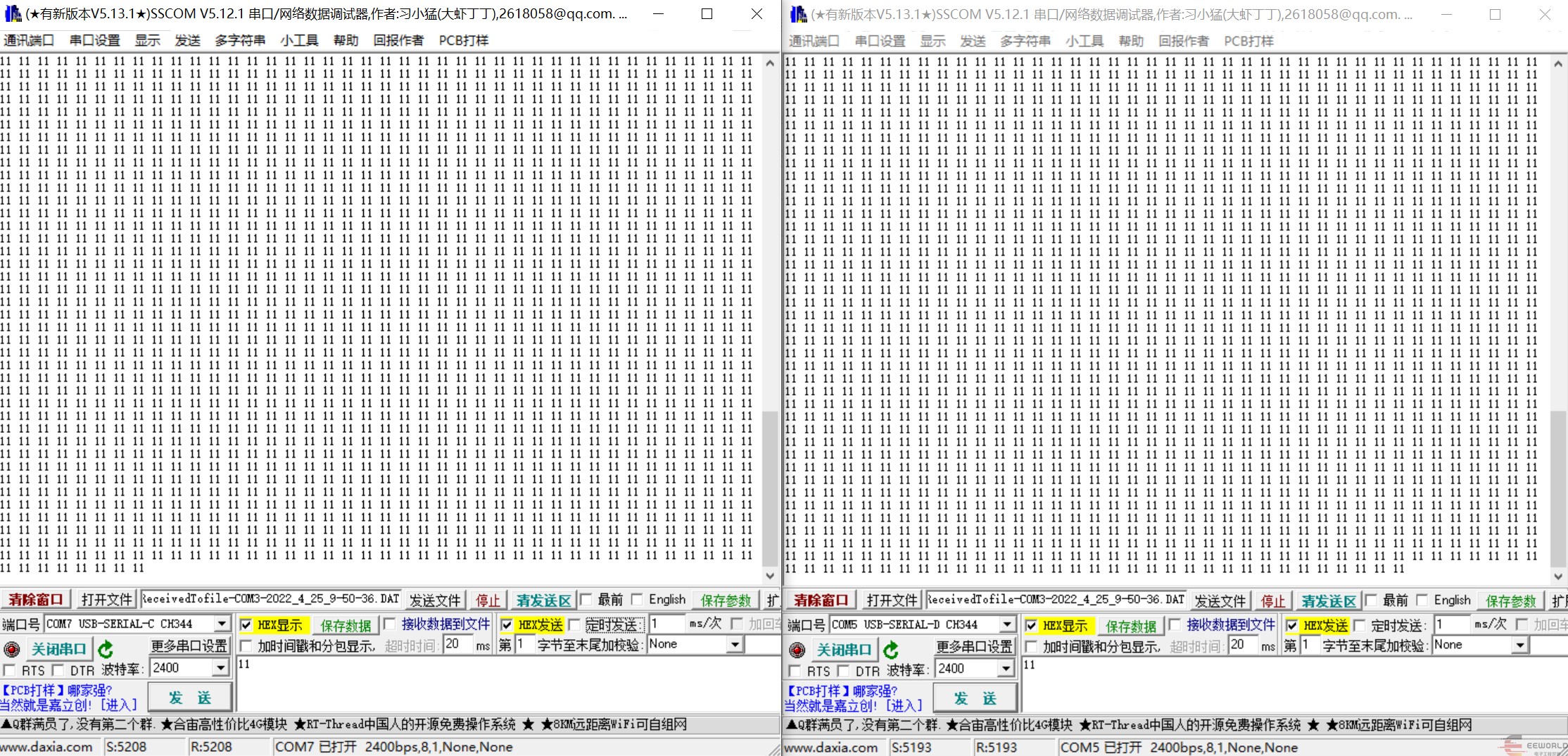Click the file path field in COM7 window
The height and width of the screenshot is (756, 1568).
271,599
